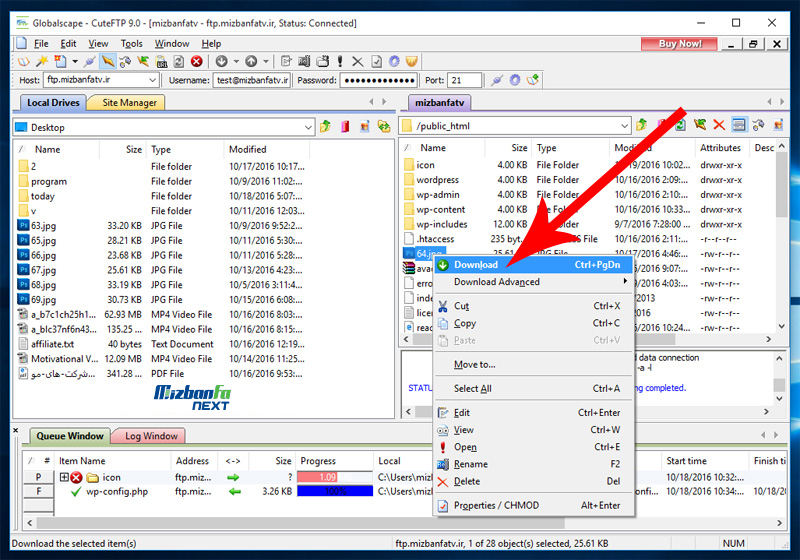Viewport: 800px width, 560px height.
Task: Go up one folder in local Desktop pane
Action: tap(326, 127)
